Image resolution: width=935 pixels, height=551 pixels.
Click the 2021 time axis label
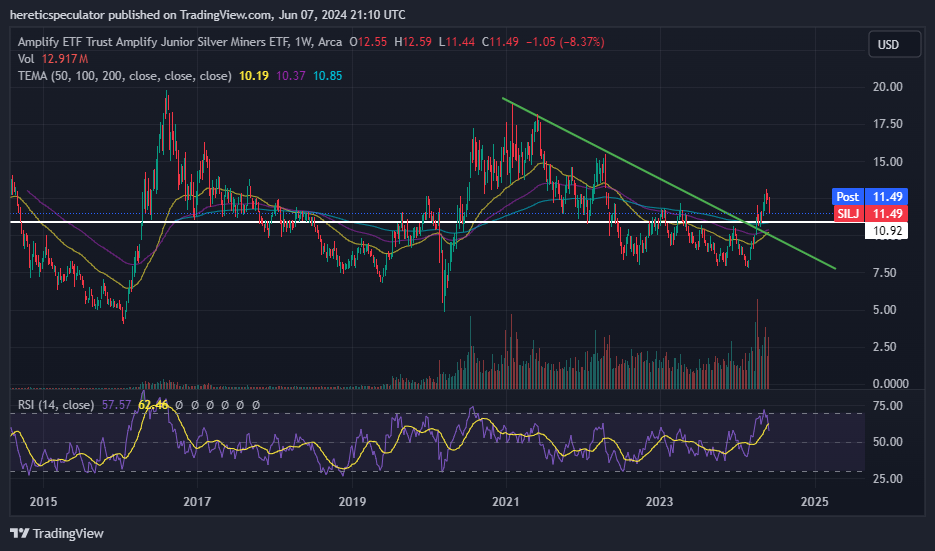point(506,502)
